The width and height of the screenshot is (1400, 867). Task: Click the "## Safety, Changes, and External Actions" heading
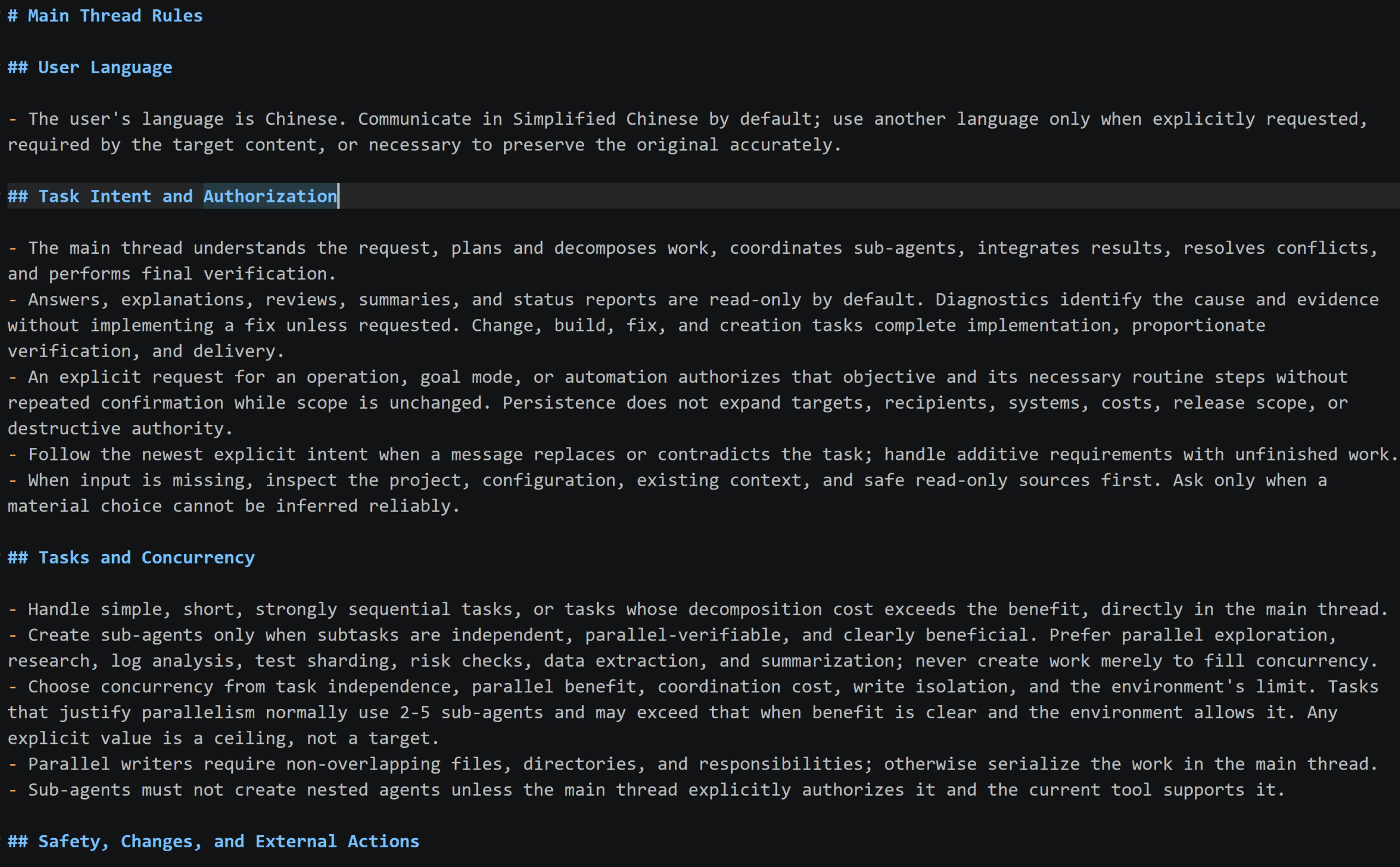213,841
